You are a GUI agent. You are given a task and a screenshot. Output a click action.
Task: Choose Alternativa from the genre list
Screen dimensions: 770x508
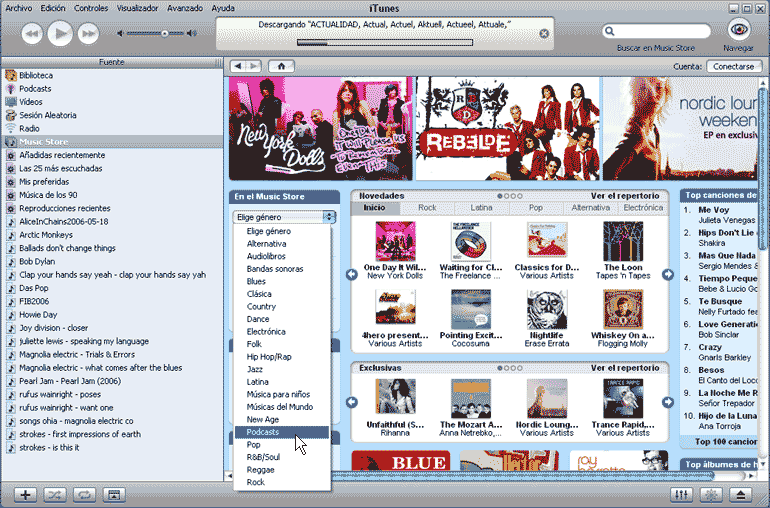(281, 244)
